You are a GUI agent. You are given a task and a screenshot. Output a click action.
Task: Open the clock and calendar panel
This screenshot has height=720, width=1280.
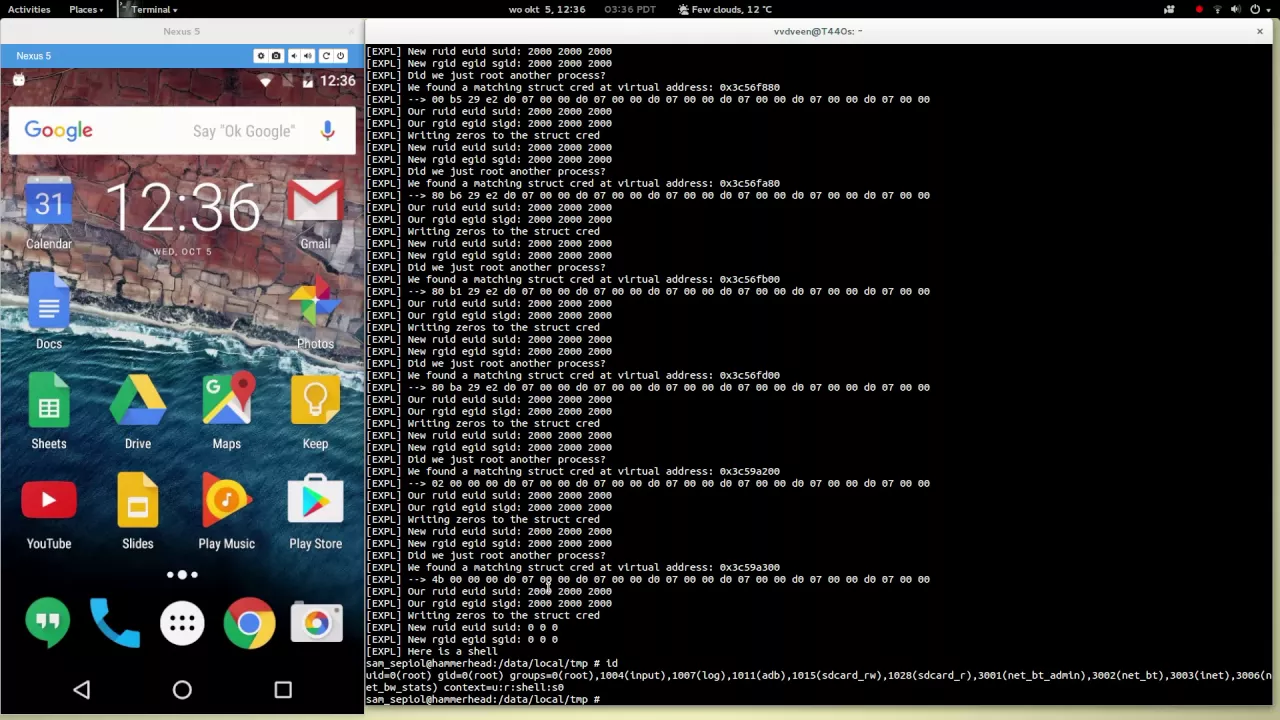pyautogui.click(x=547, y=9)
